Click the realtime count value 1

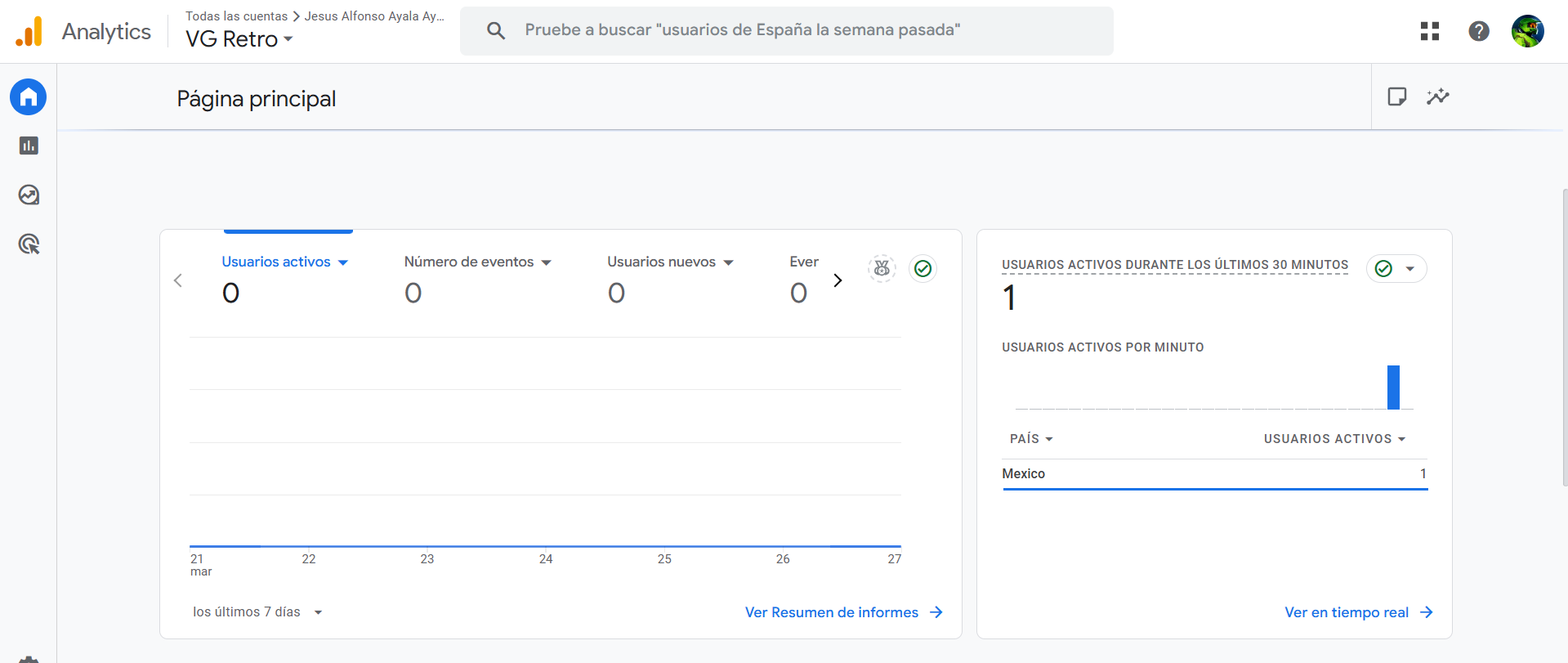pyautogui.click(x=1010, y=298)
